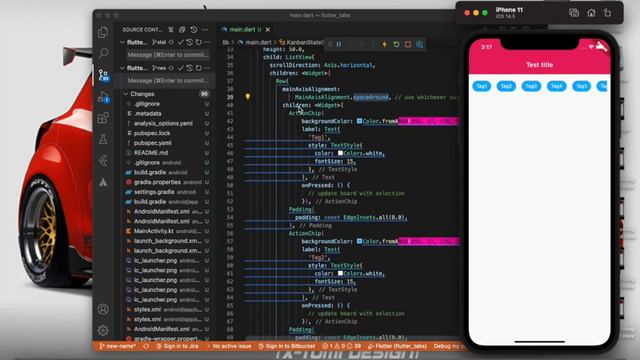This screenshot has height=360, width=640.
Task: Click the color swatch on code line 42
Action: 359,121
